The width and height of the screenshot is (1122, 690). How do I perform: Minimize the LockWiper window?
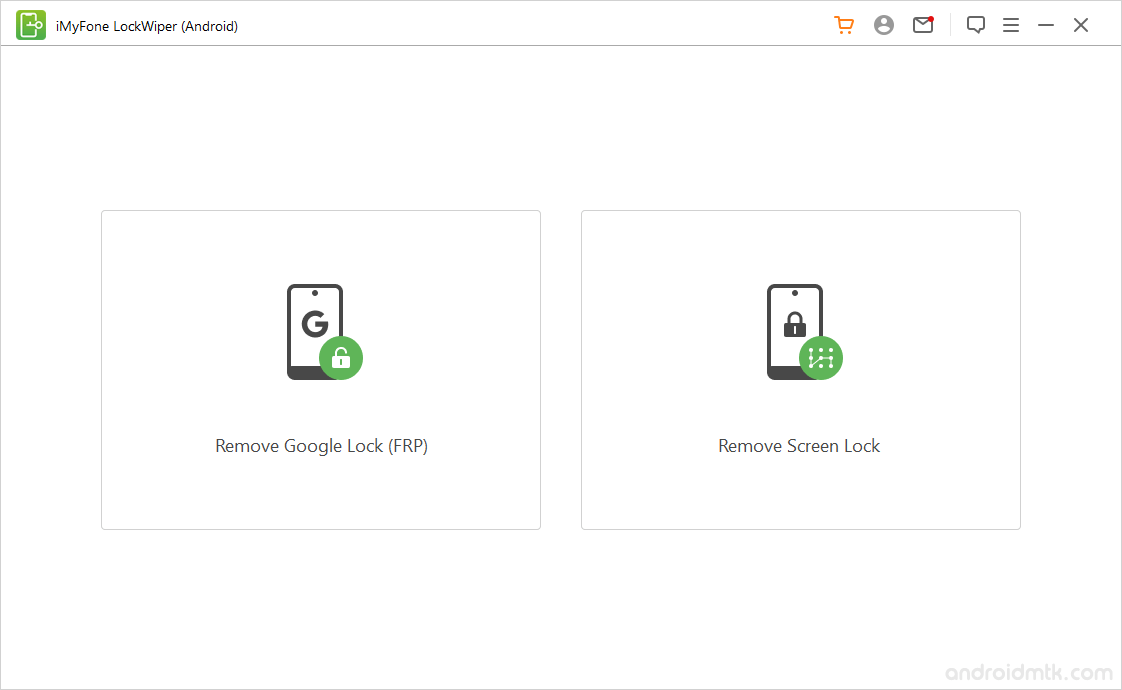pyautogui.click(x=1046, y=26)
